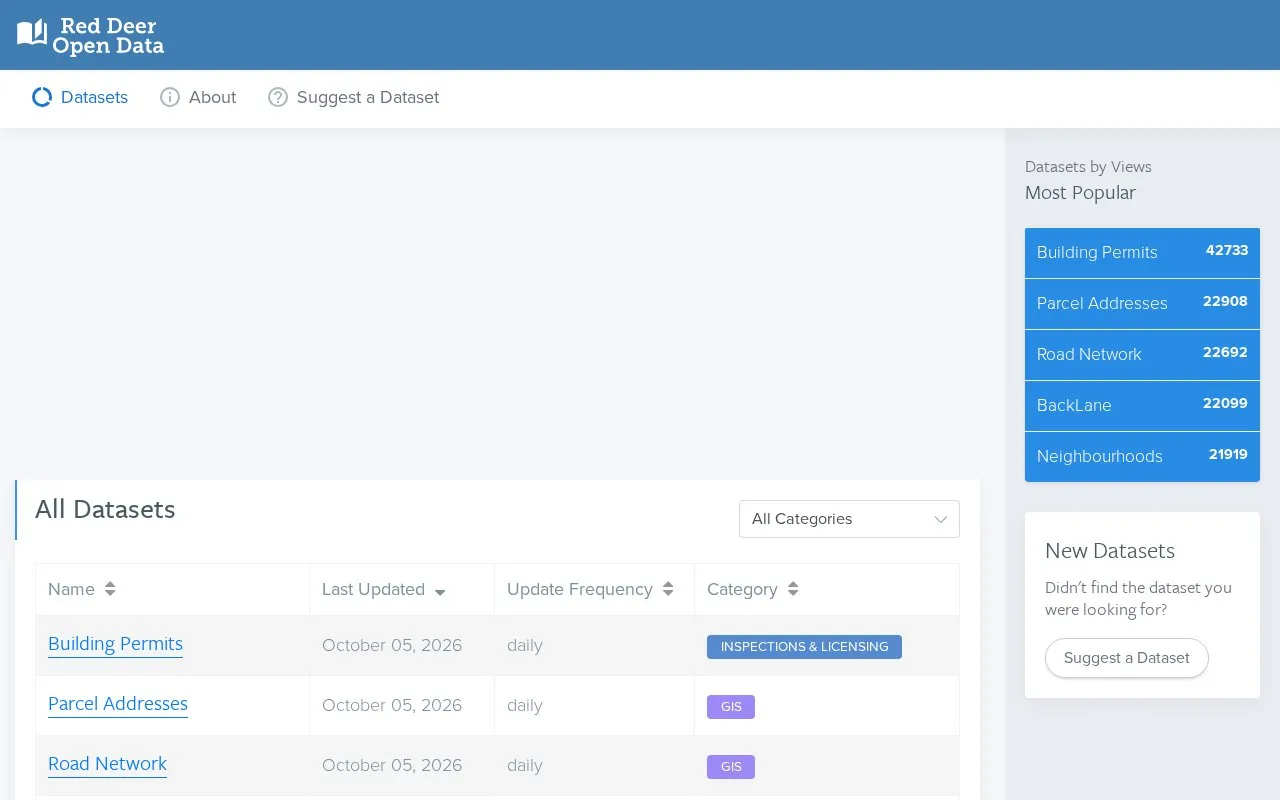Click the Inspections & Licensing category badge
This screenshot has width=1280, height=800.
[x=804, y=647]
